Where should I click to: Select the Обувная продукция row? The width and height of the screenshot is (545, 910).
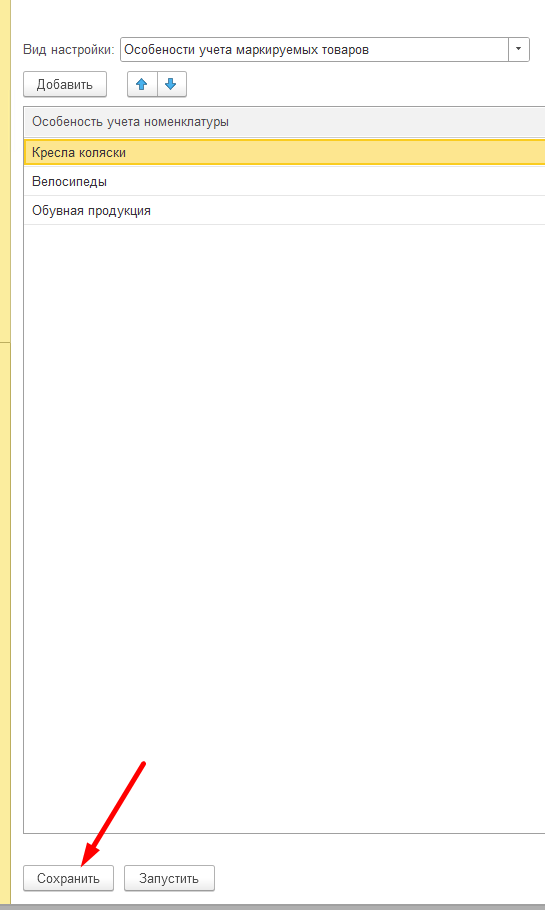tap(284, 210)
